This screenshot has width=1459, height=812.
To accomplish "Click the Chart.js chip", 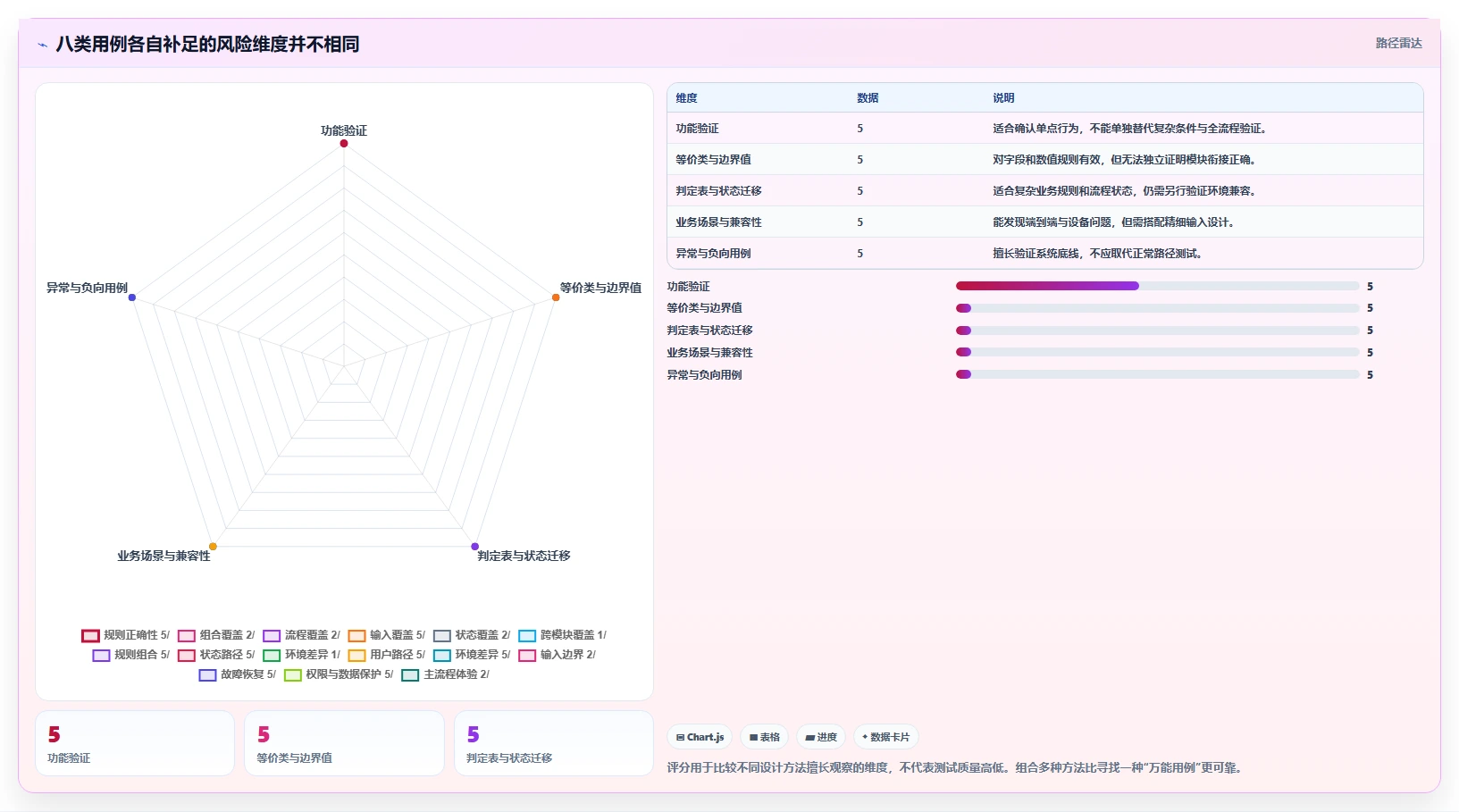I will tap(700, 737).
